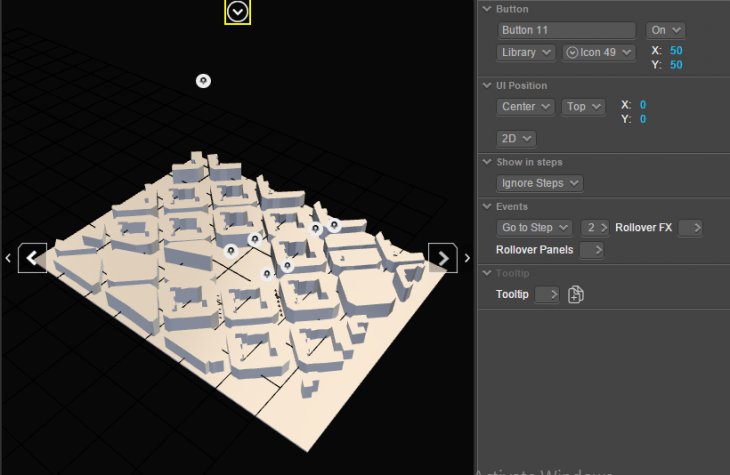Screen dimensions: 730x475
Task: Click the small left chevron at viewport edge
Action: (x=8, y=258)
